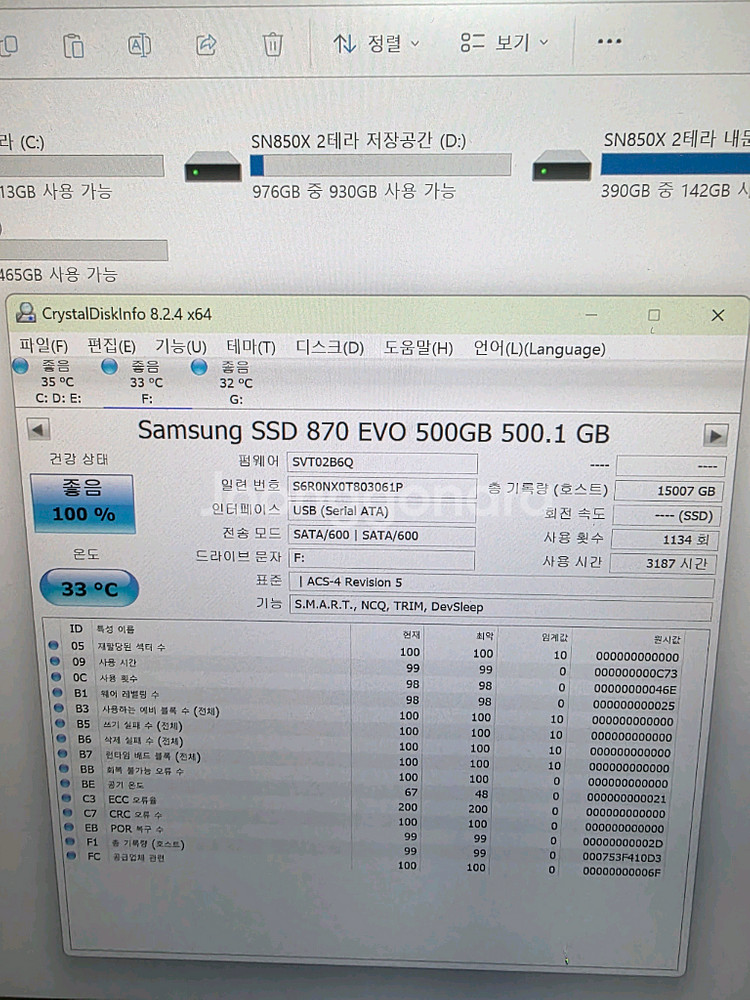
Task: Click raw value 000000000C73
Action: click(635, 673)
